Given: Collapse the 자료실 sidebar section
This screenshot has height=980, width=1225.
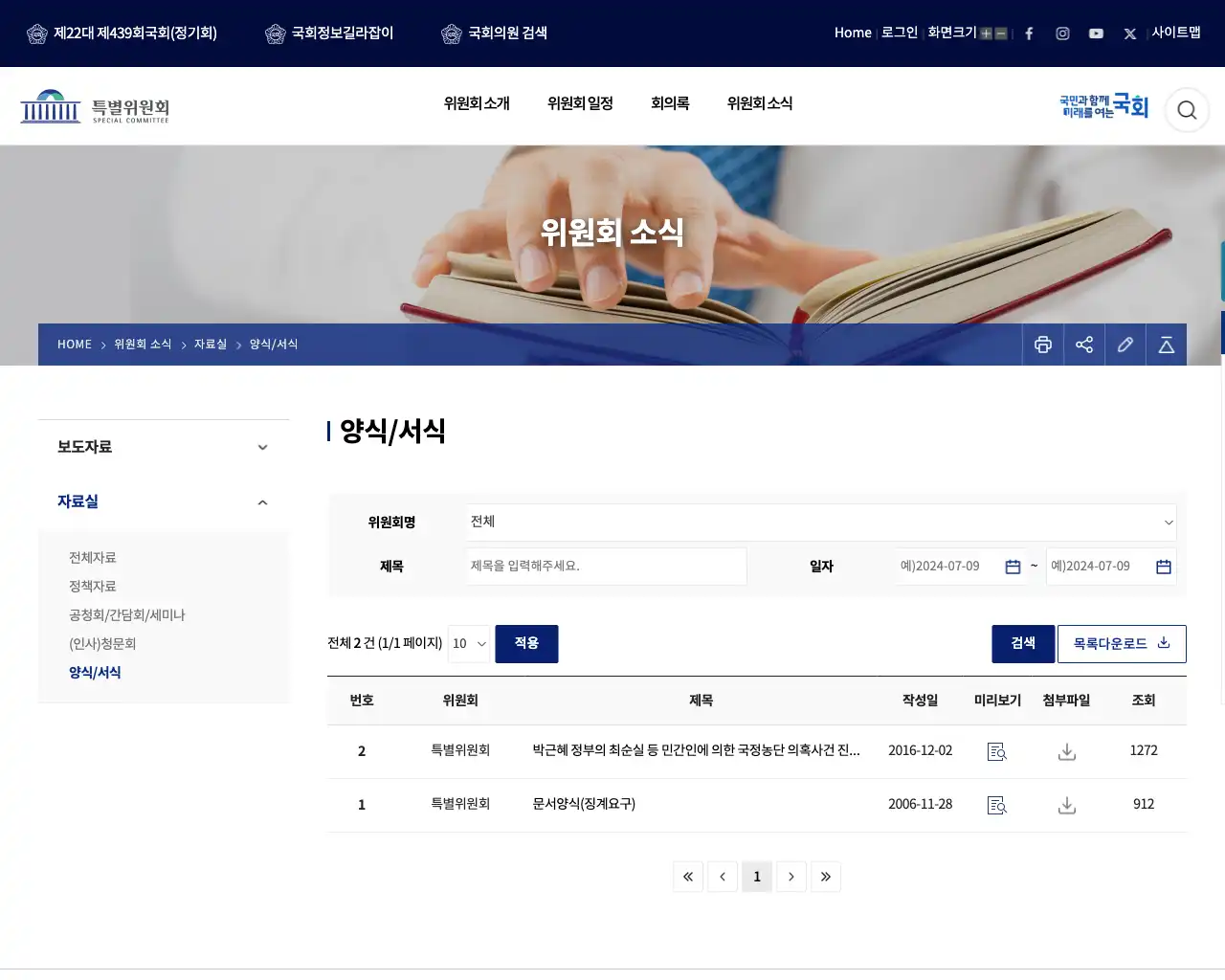Looking at the screenshot, I should point(164,501).
